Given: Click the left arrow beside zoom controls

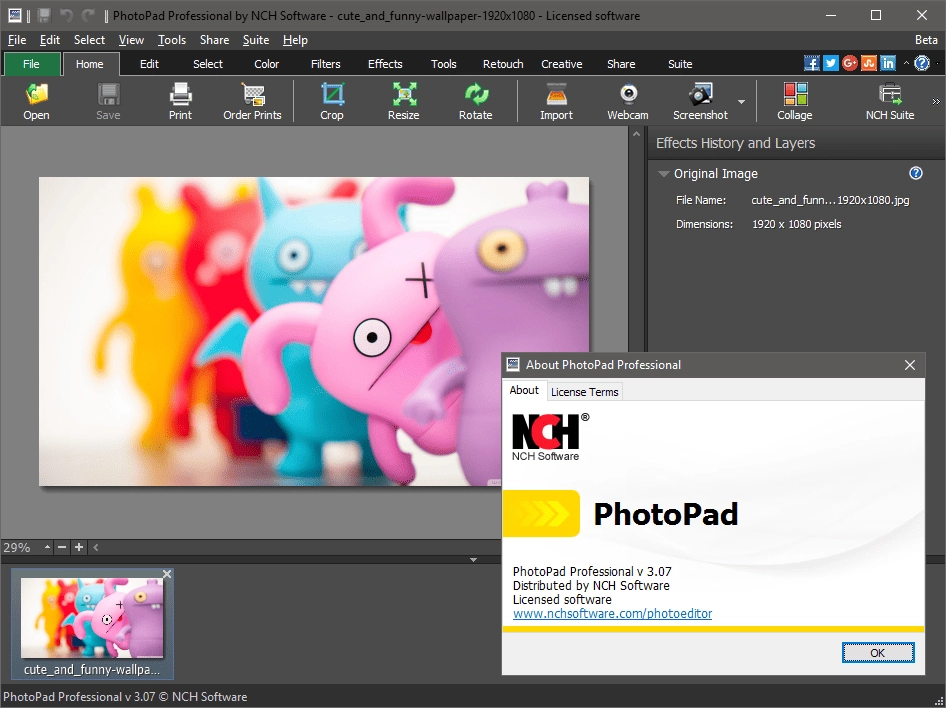Looking at the screenshot, I should 95,547.
